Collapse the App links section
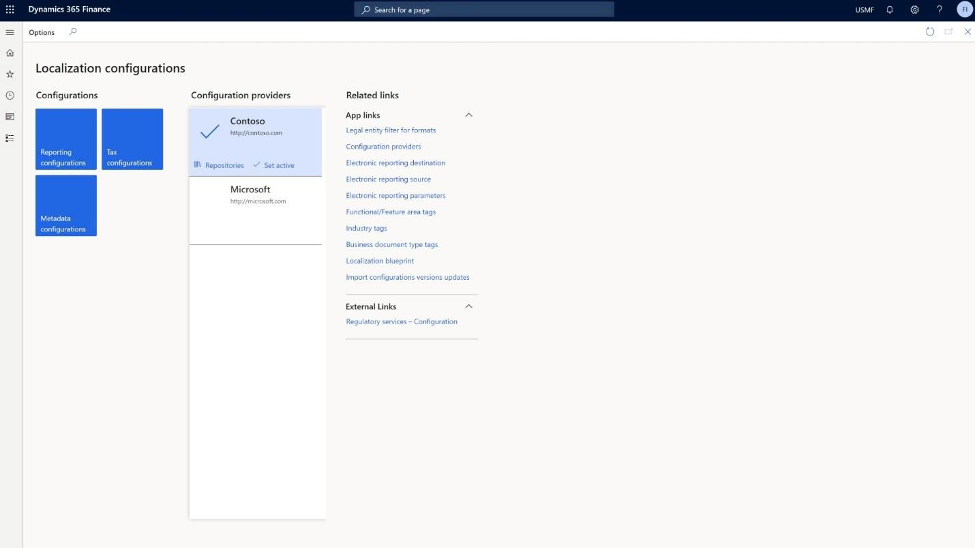 click(x=468, y=115)
